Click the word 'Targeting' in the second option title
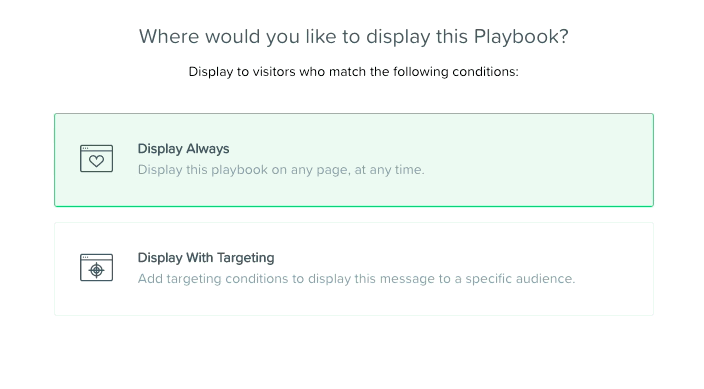The image size is (704, 389). point(246,258)
